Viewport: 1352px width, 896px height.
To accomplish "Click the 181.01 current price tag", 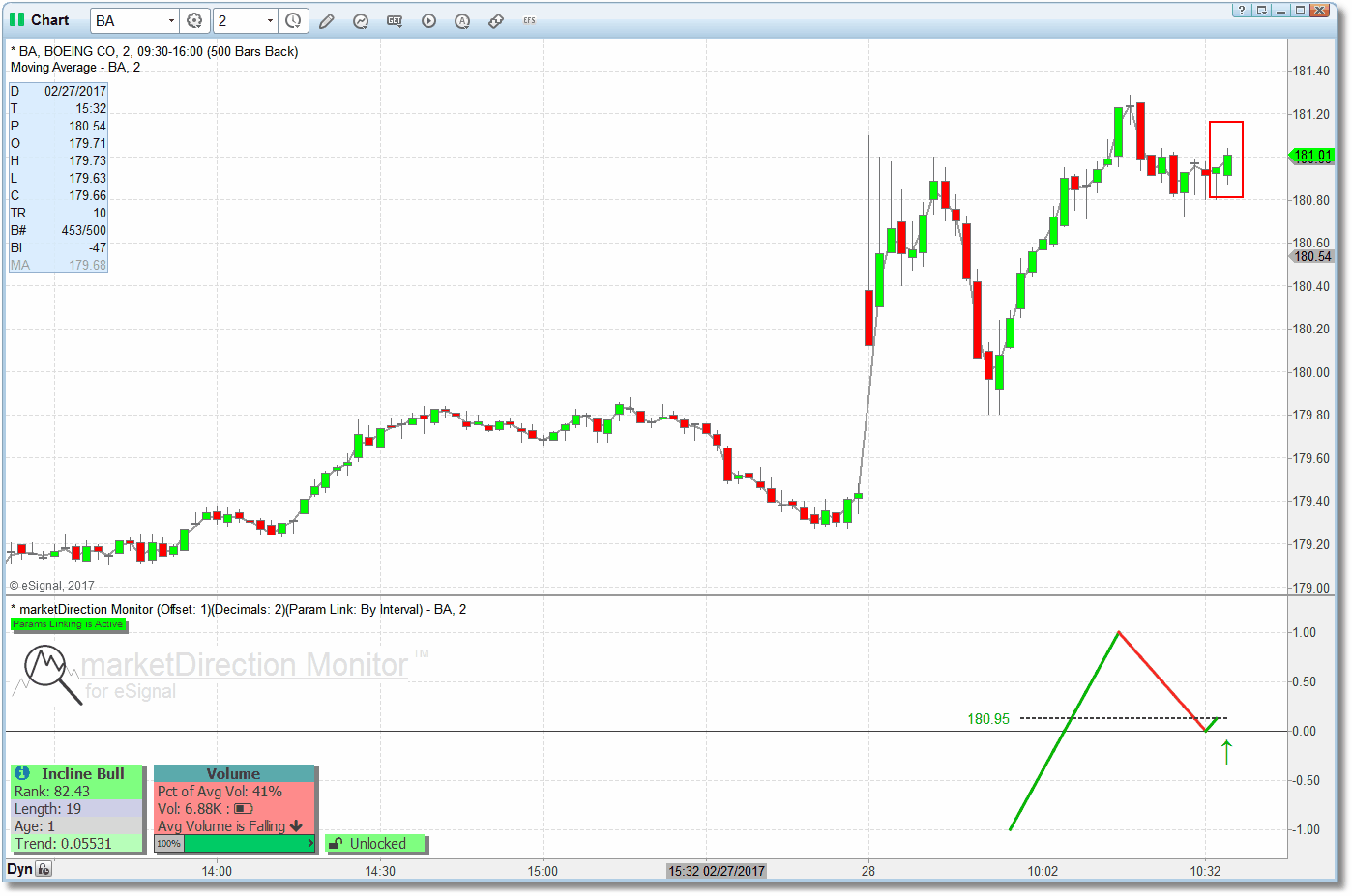I will (1312, 156).
